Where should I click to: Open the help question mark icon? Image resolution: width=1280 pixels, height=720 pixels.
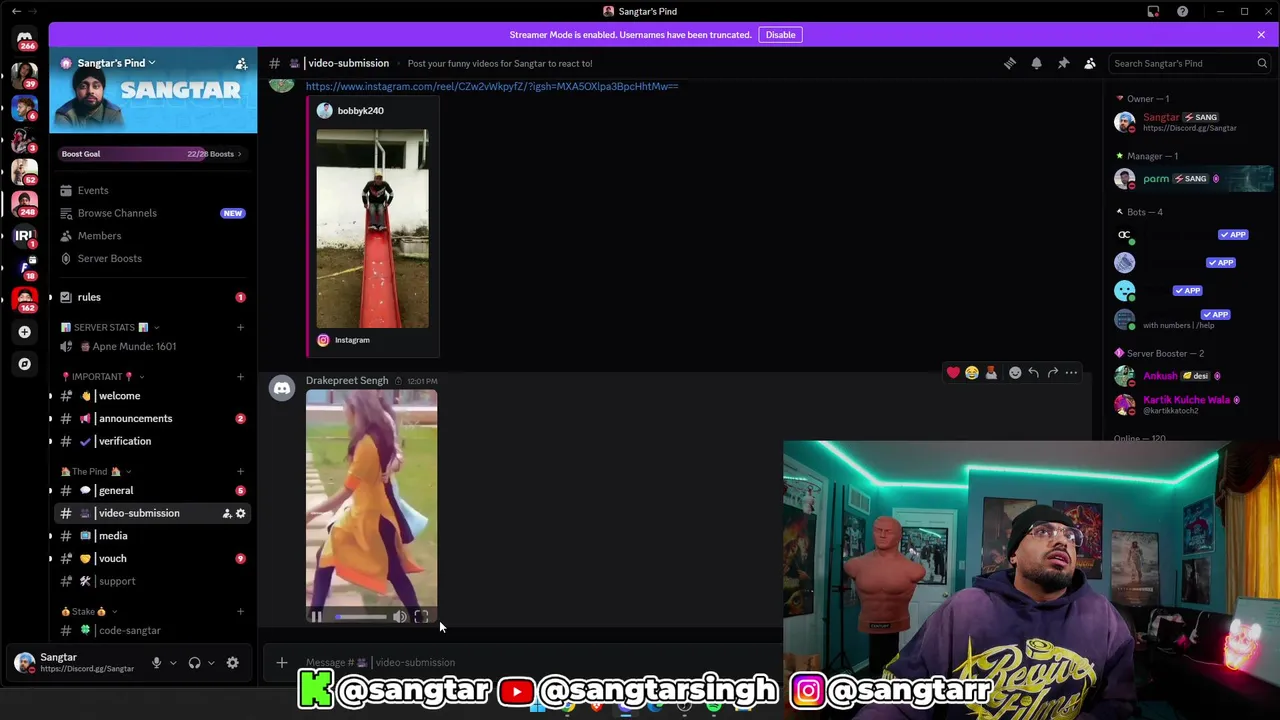point(1182,11)
